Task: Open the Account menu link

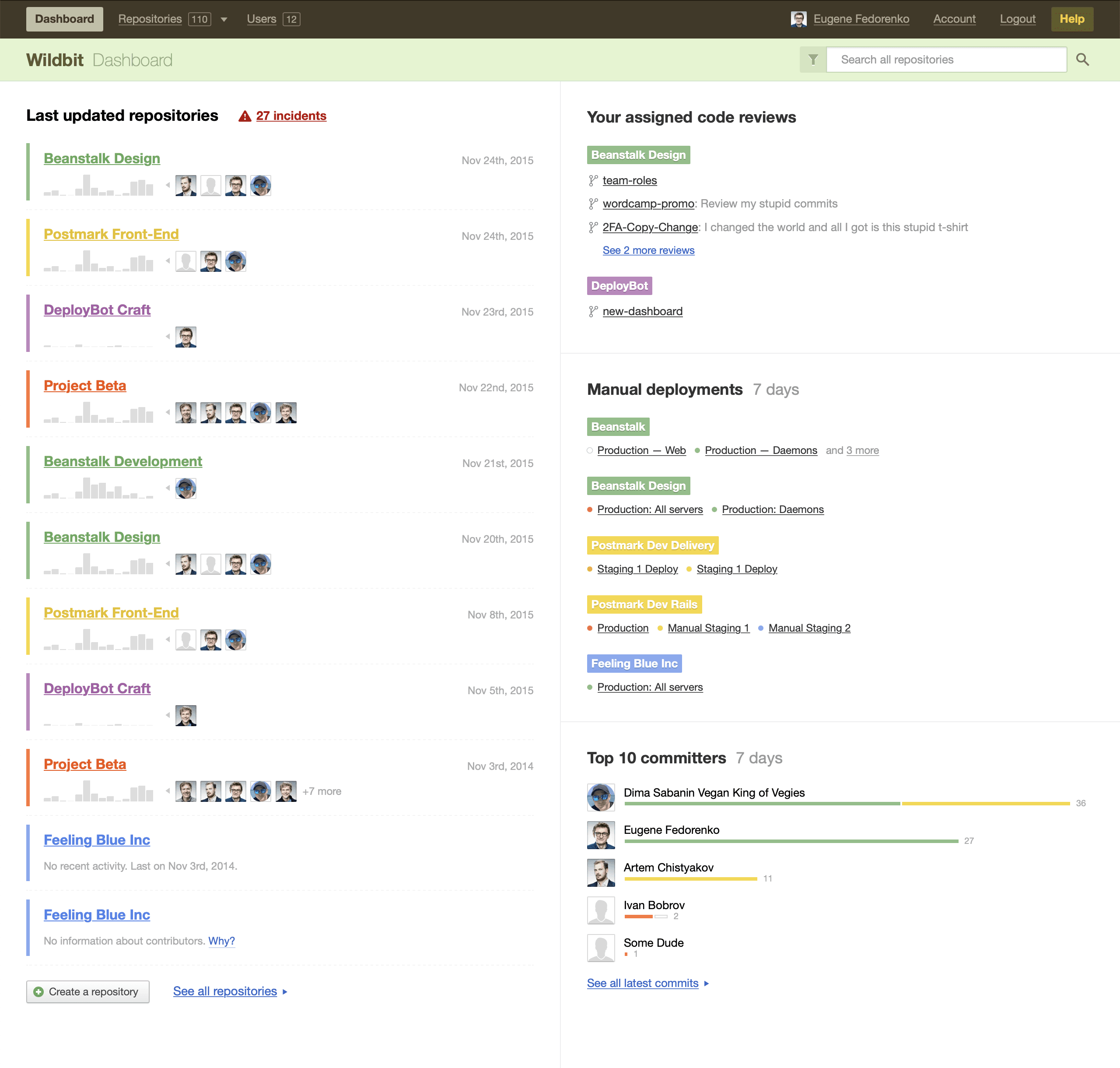Action: point(954,19)
